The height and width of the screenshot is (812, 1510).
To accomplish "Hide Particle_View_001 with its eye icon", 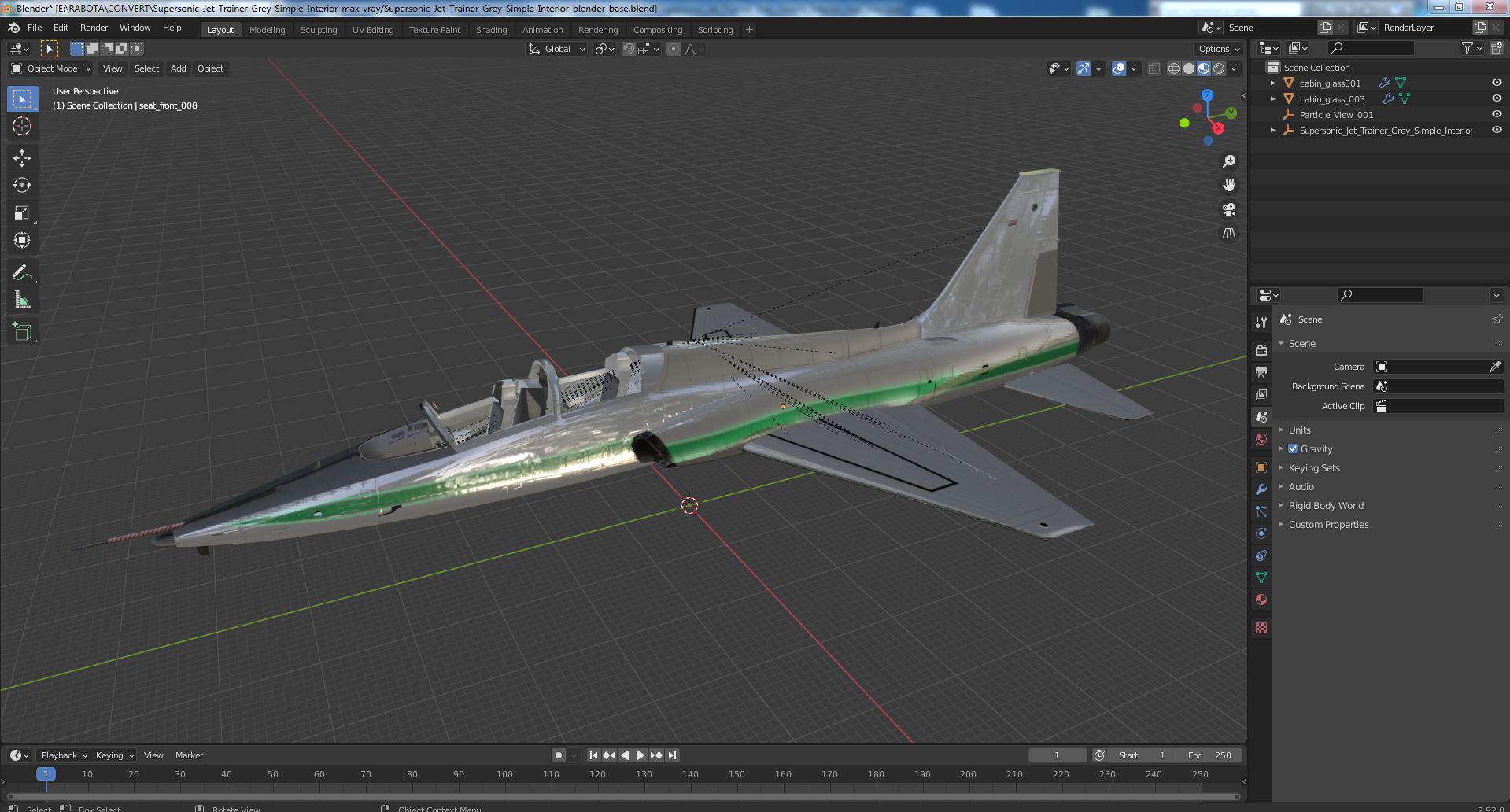I will [x=1497, y=114].
